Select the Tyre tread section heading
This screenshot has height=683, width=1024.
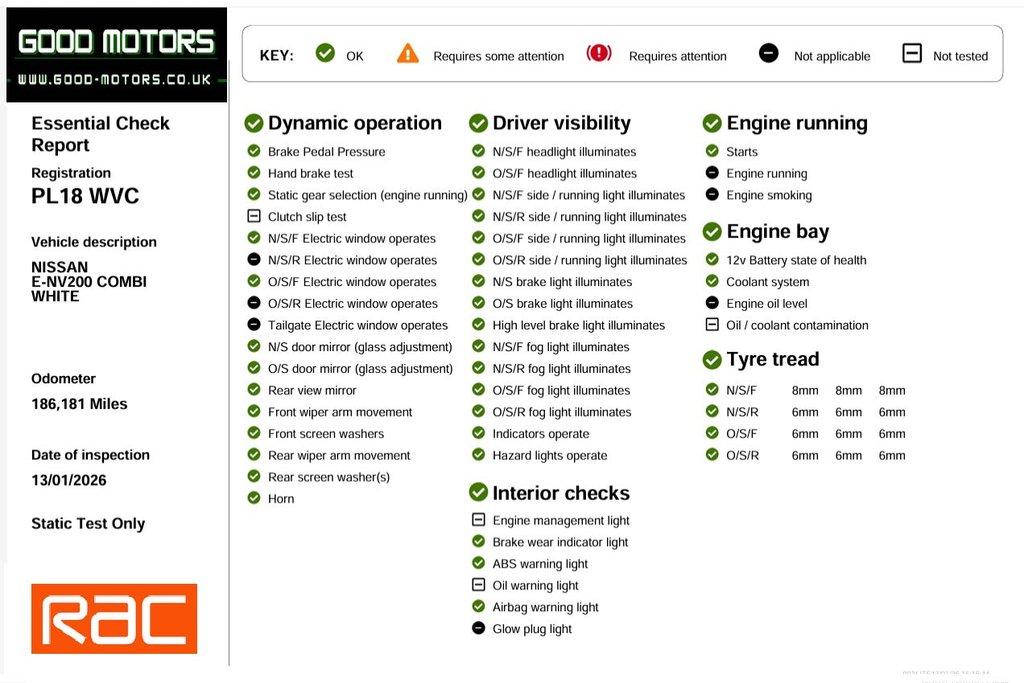point(772,359)
